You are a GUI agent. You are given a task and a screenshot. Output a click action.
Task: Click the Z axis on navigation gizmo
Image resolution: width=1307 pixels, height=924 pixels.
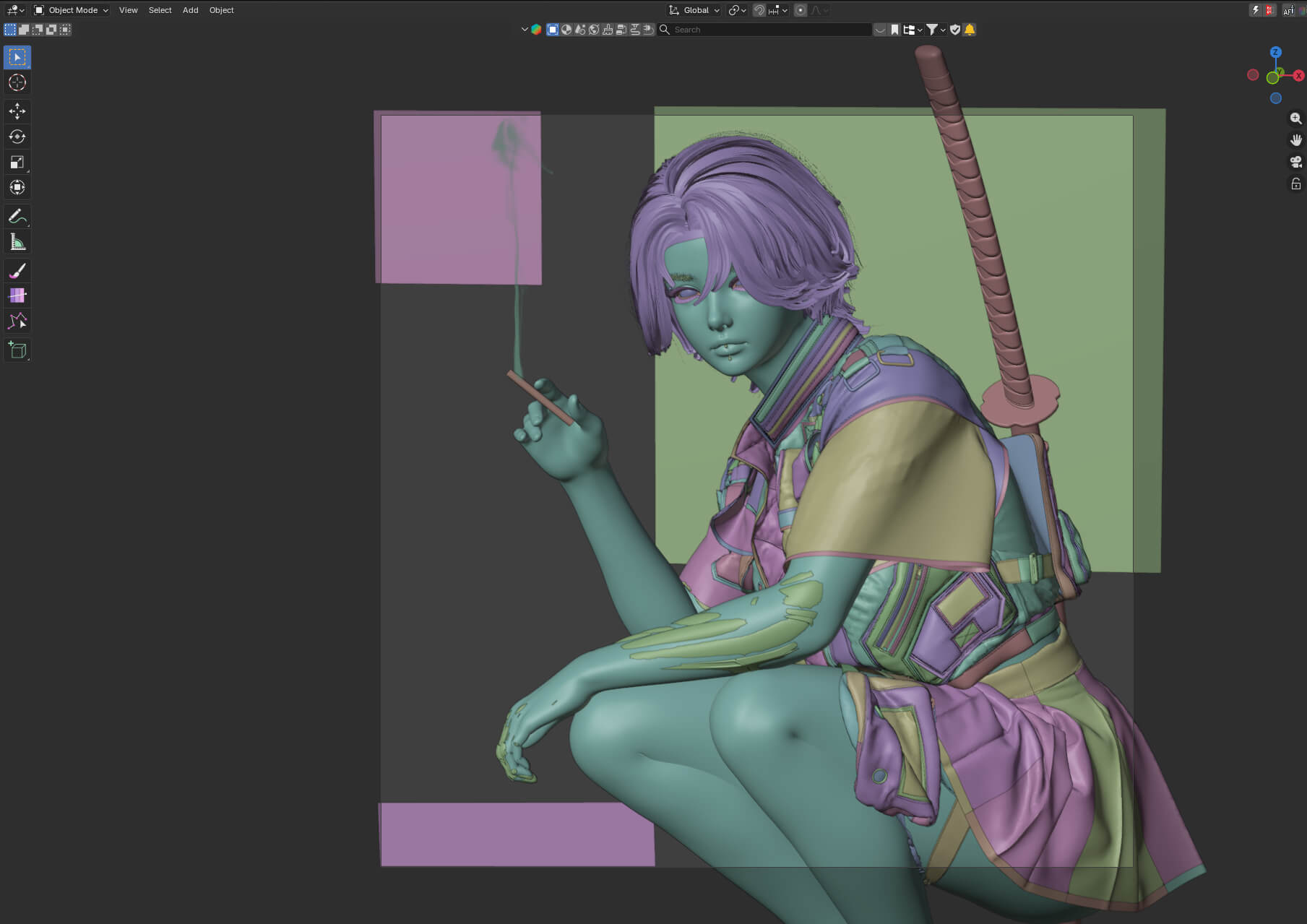point(1276,52)
